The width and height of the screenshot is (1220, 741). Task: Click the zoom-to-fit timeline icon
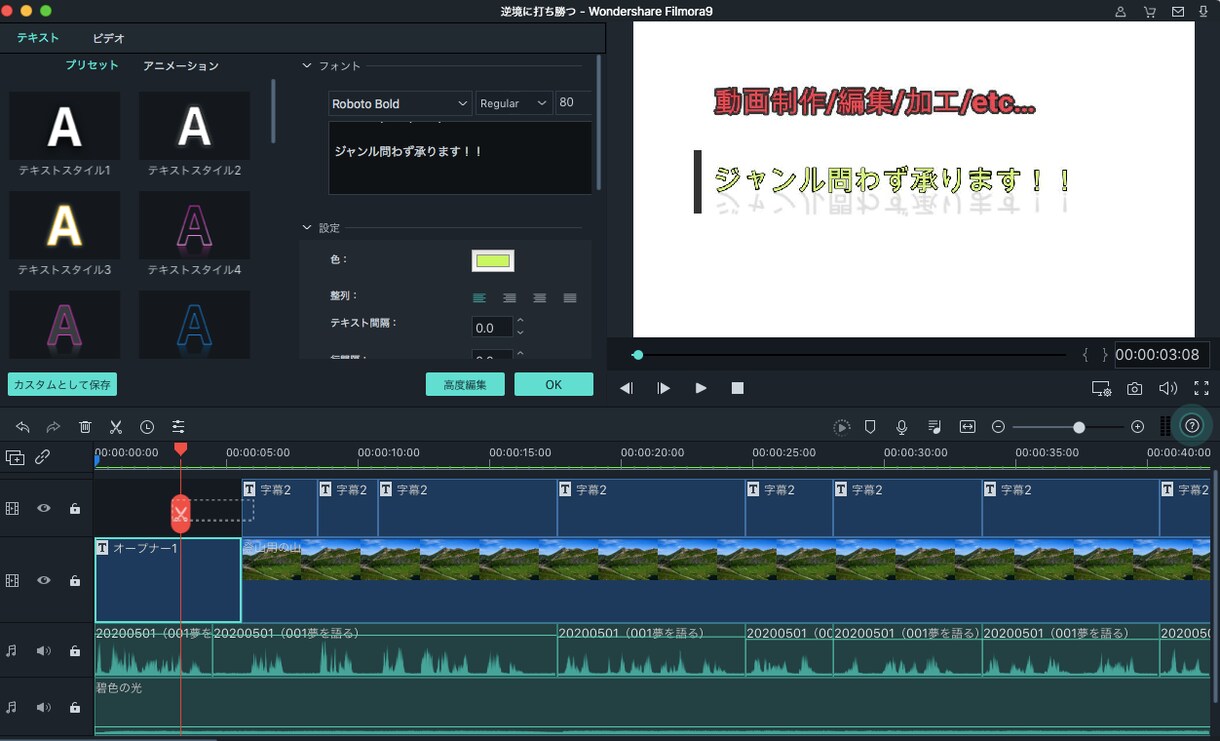[967, 427]
